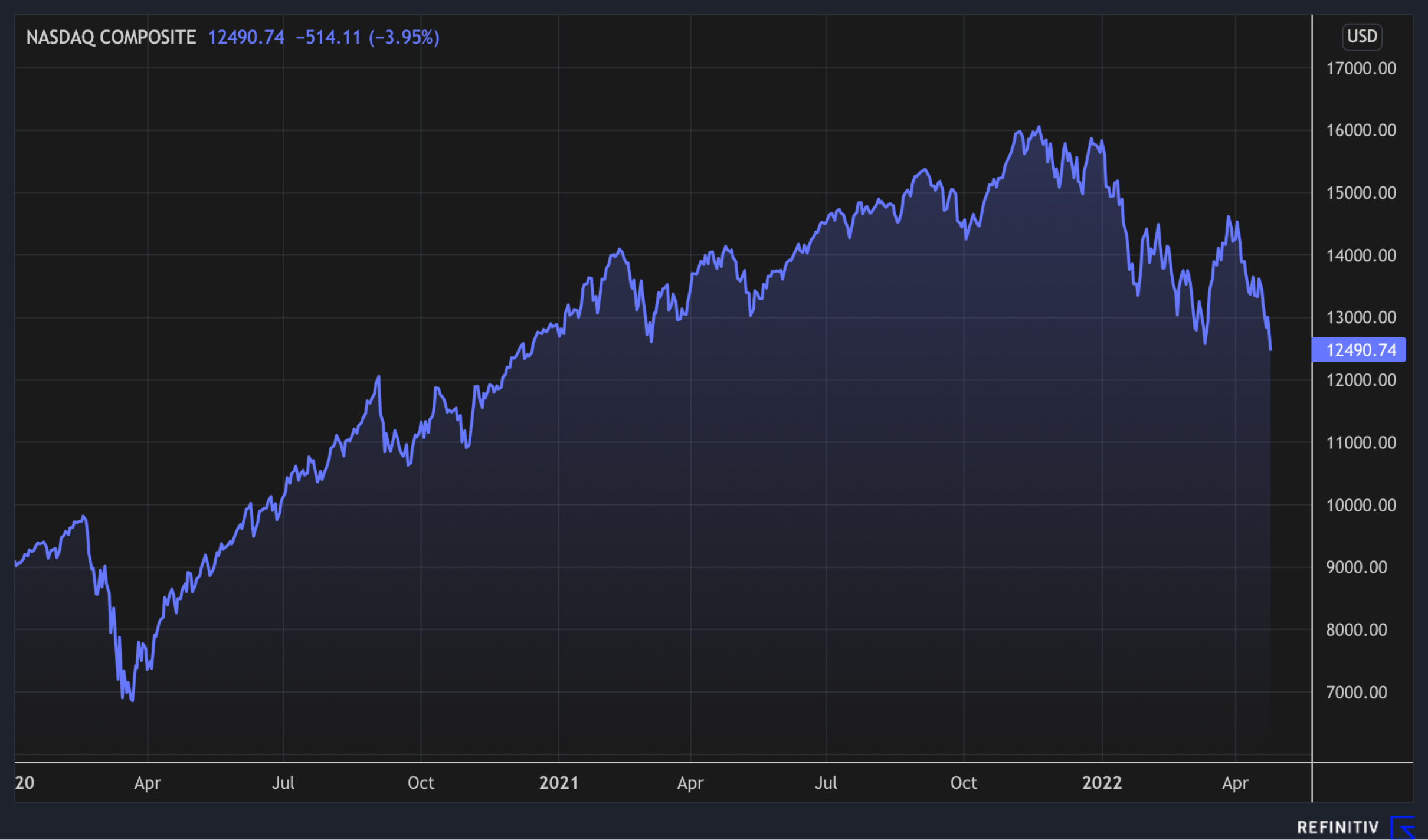Click the 8000.00 price axis label
Image resolution: width=1428 pixels, height=840 pixels.
(x=1357, y=629)
